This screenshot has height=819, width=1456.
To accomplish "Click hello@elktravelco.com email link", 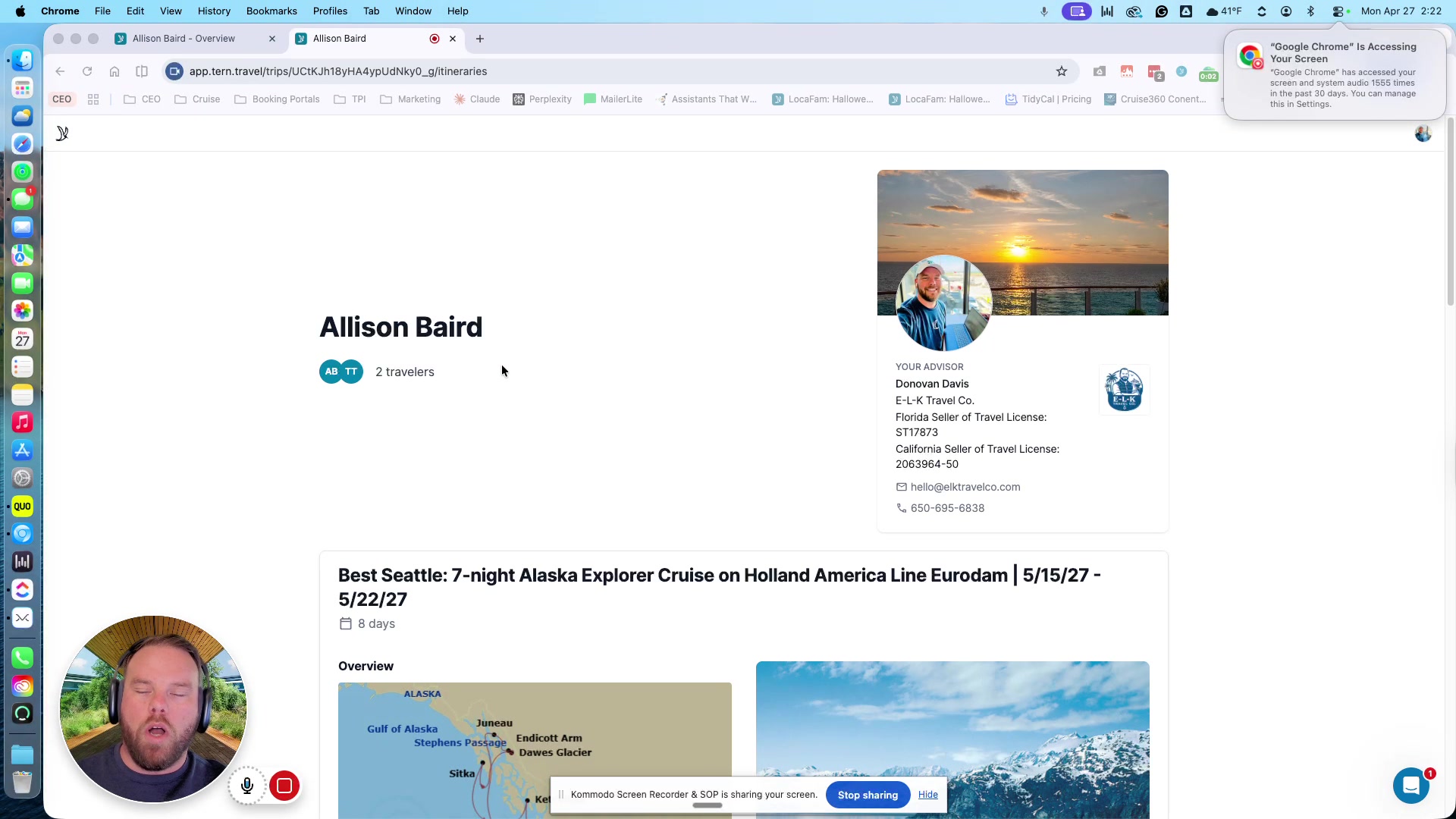I will coord(965,487).
